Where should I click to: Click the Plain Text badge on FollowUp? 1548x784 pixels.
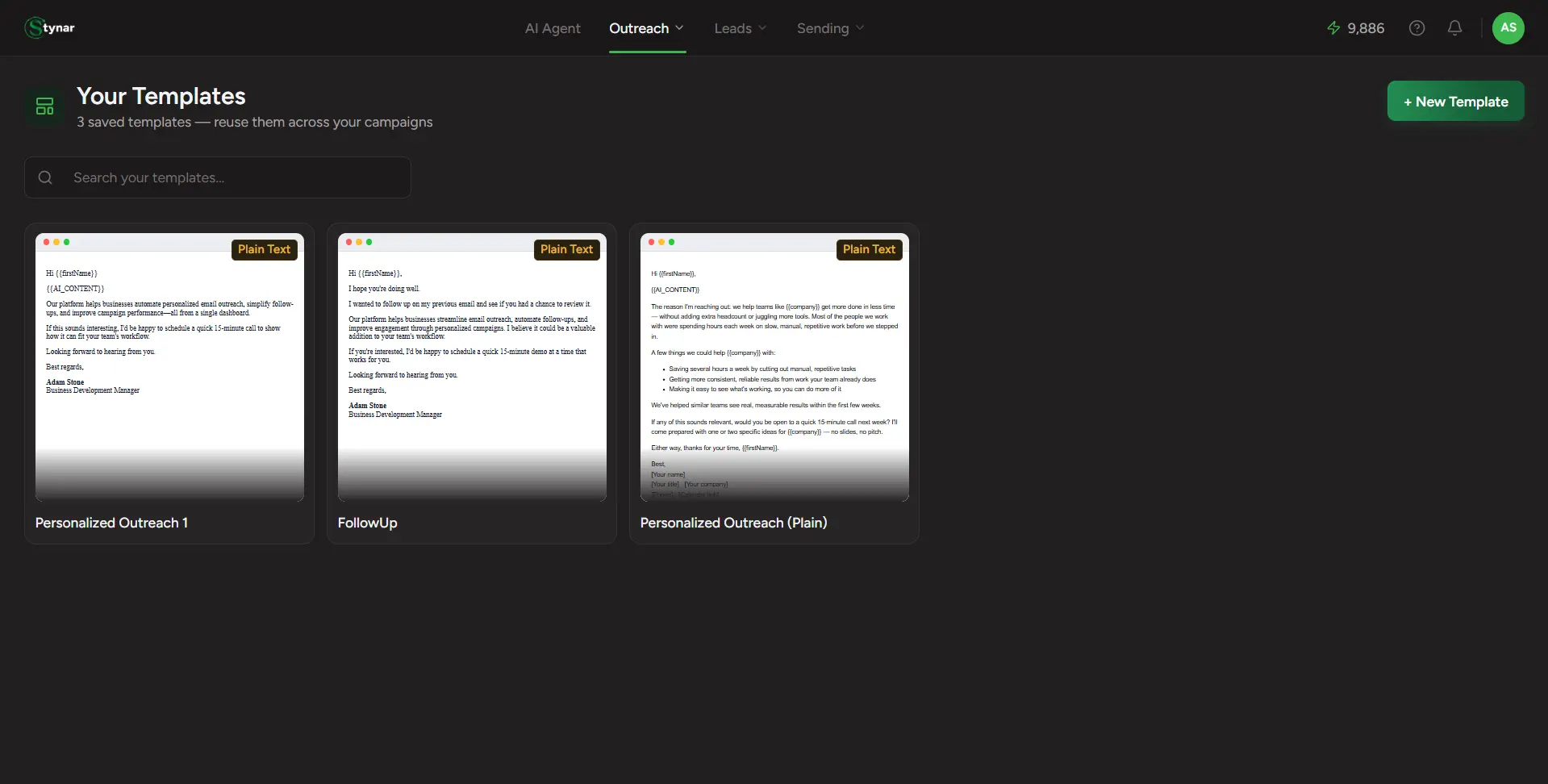[566, 249]
